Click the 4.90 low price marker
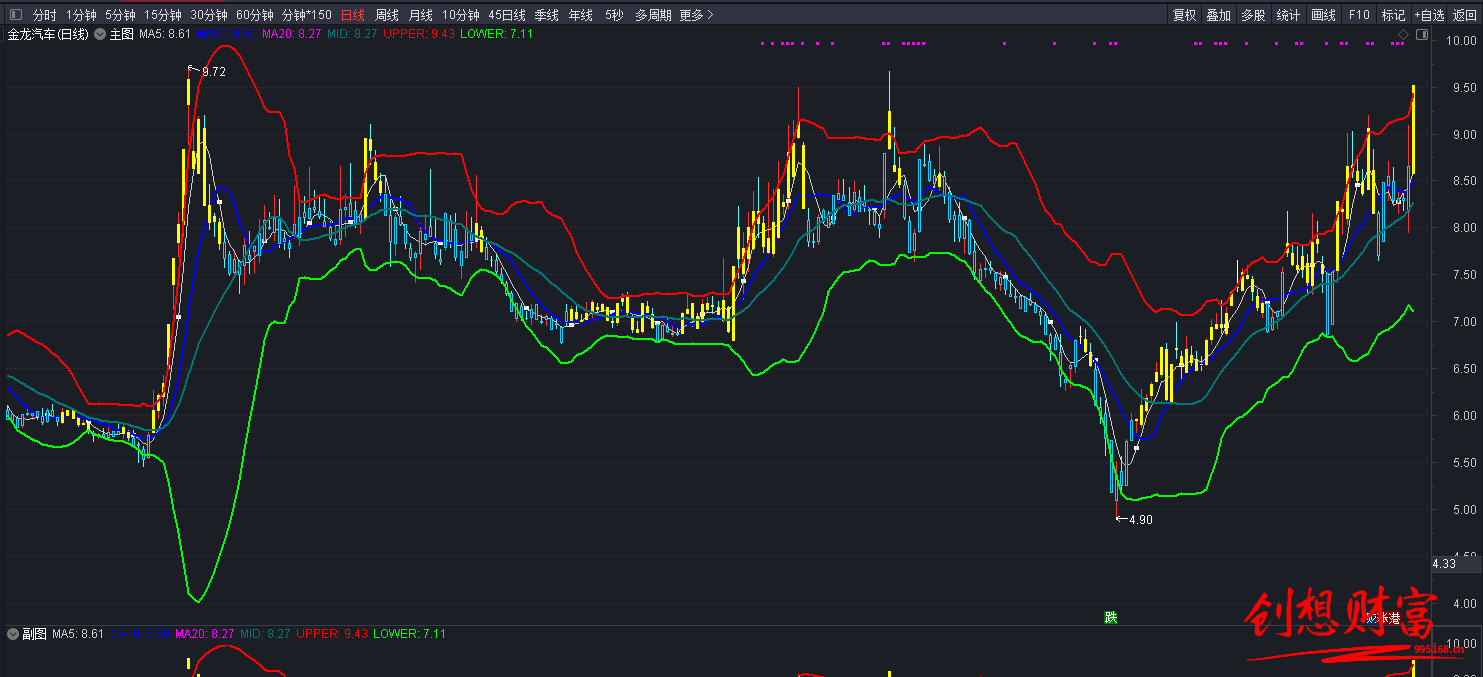 1140,519
